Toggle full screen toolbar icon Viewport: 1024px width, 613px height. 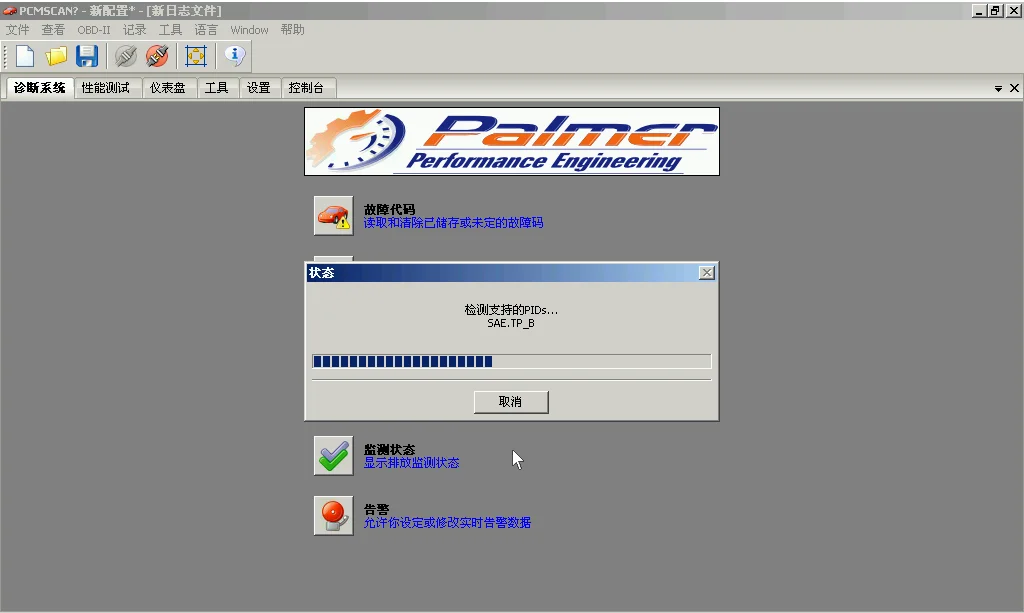(x=196, y=56)
